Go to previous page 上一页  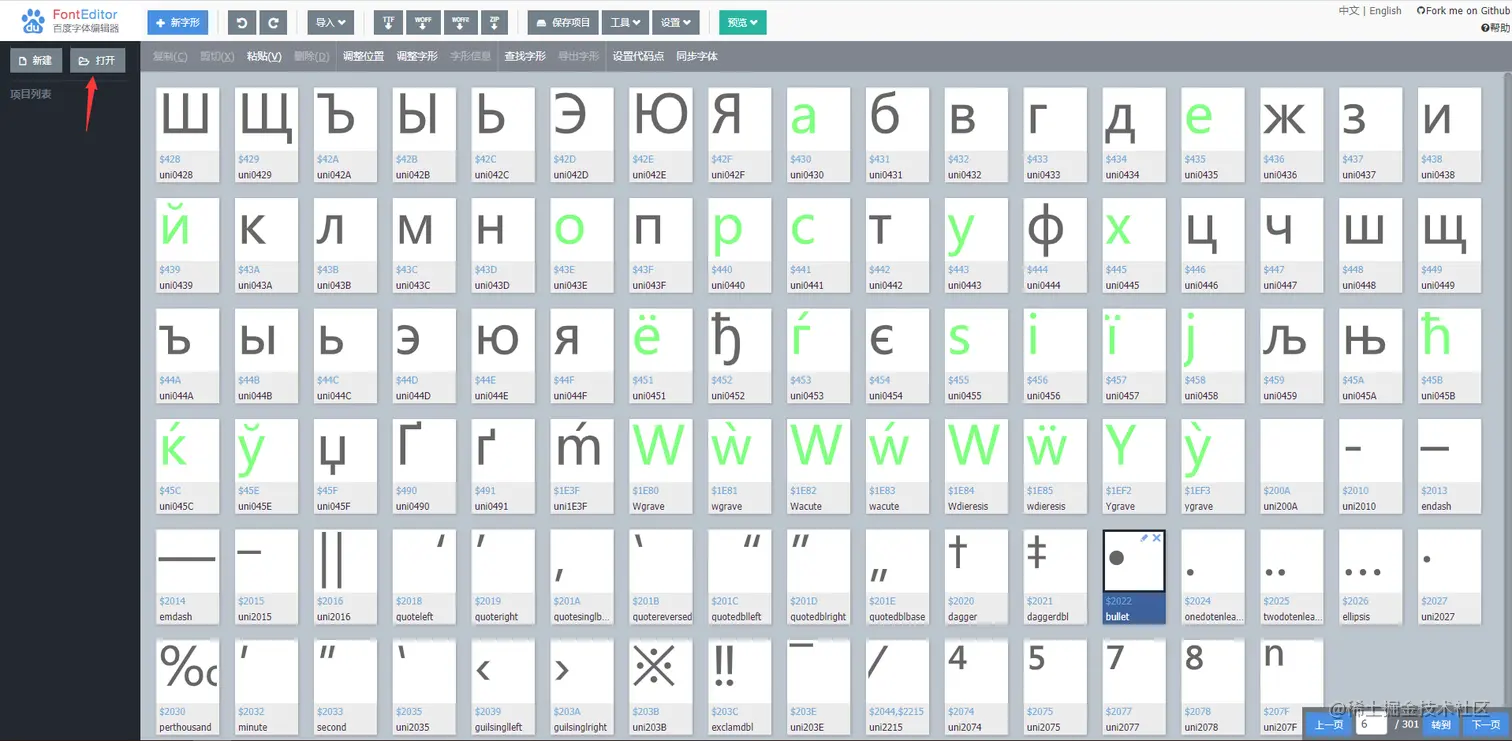[1328, 725]
